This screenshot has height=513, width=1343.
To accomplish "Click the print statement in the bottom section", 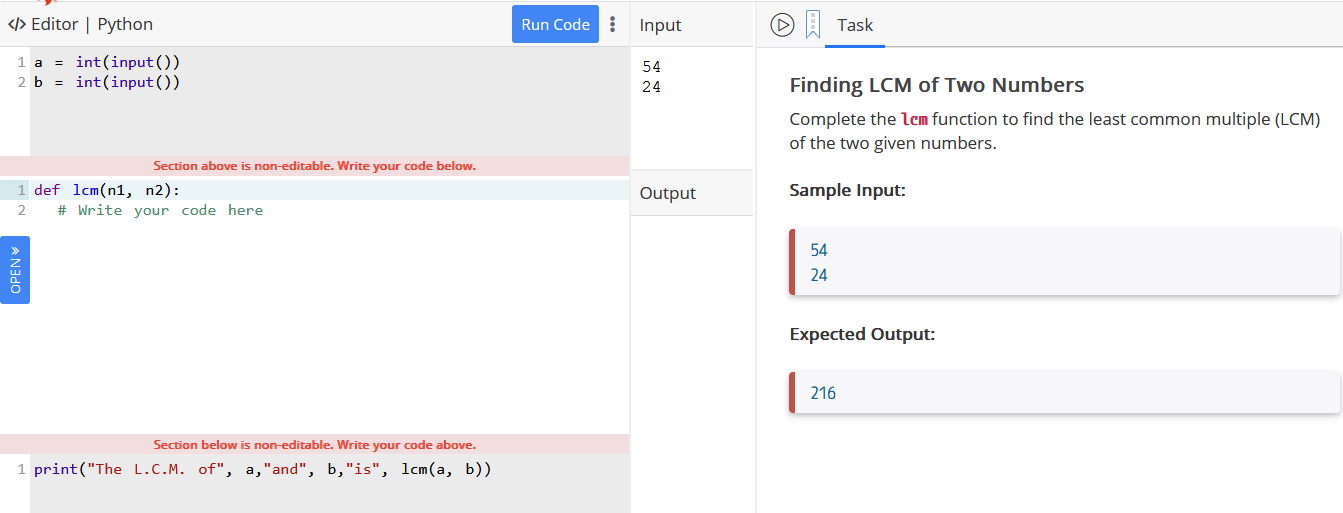I will pyautogui.click(x=262, y=469).
